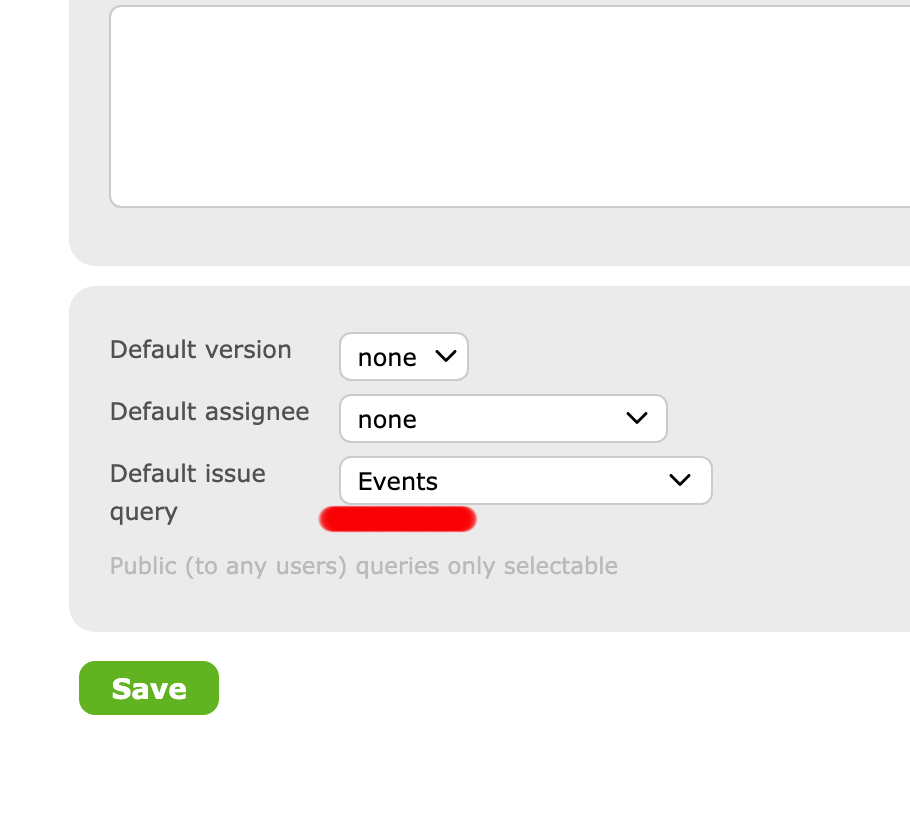
Task: Click the Default version label
Action: click(x=200, y=349)
